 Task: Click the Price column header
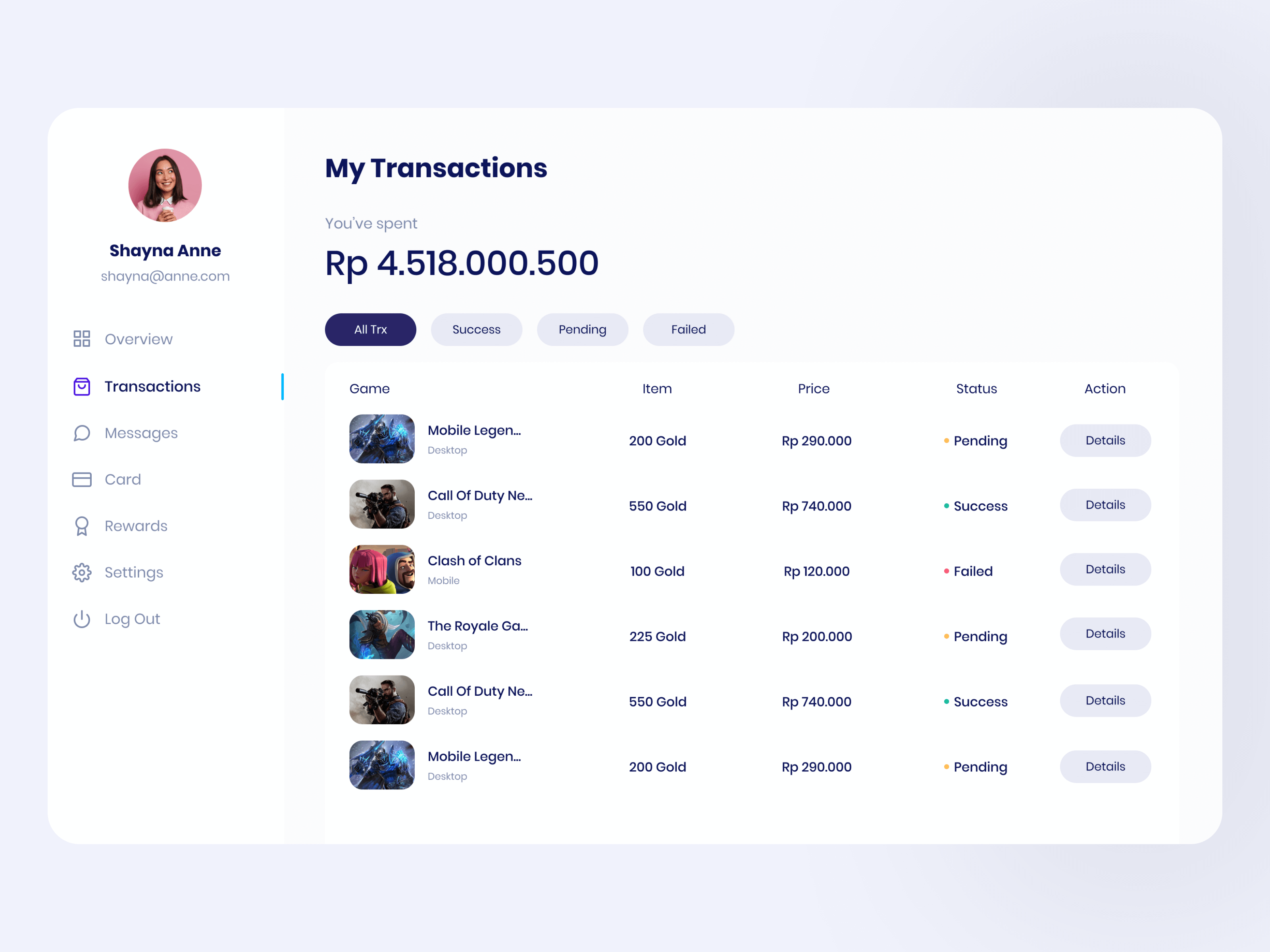pyautogui.click(x=814, y=389)
